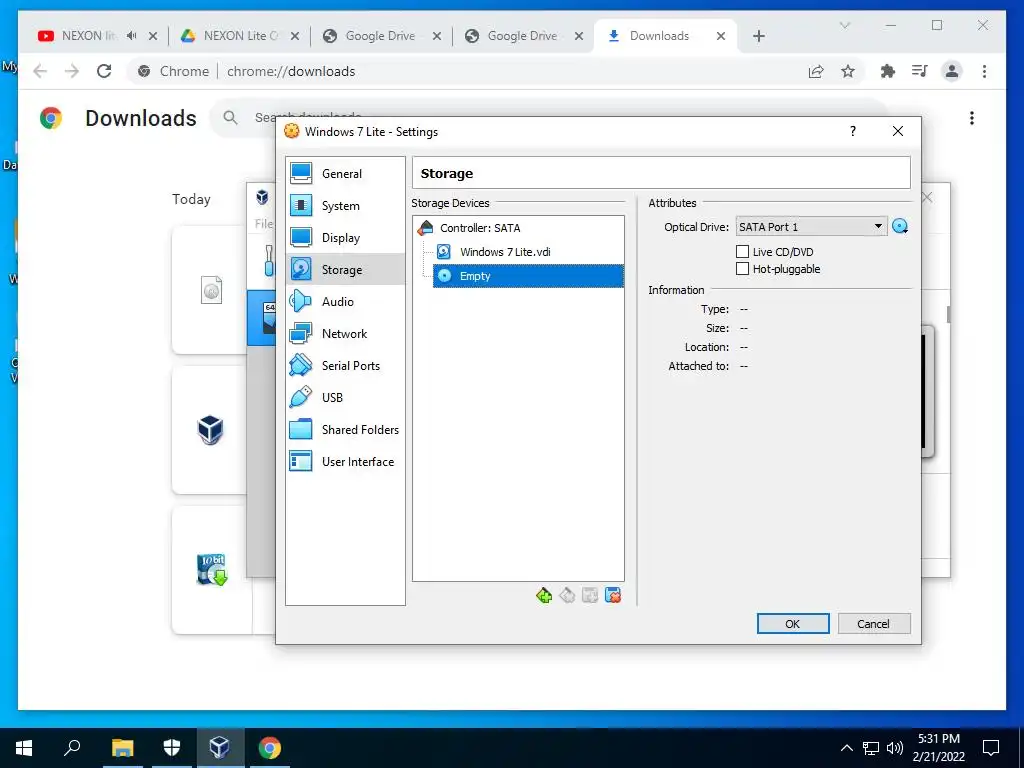
Task: Open Chrome media control icon
Action: pos(920,71)
